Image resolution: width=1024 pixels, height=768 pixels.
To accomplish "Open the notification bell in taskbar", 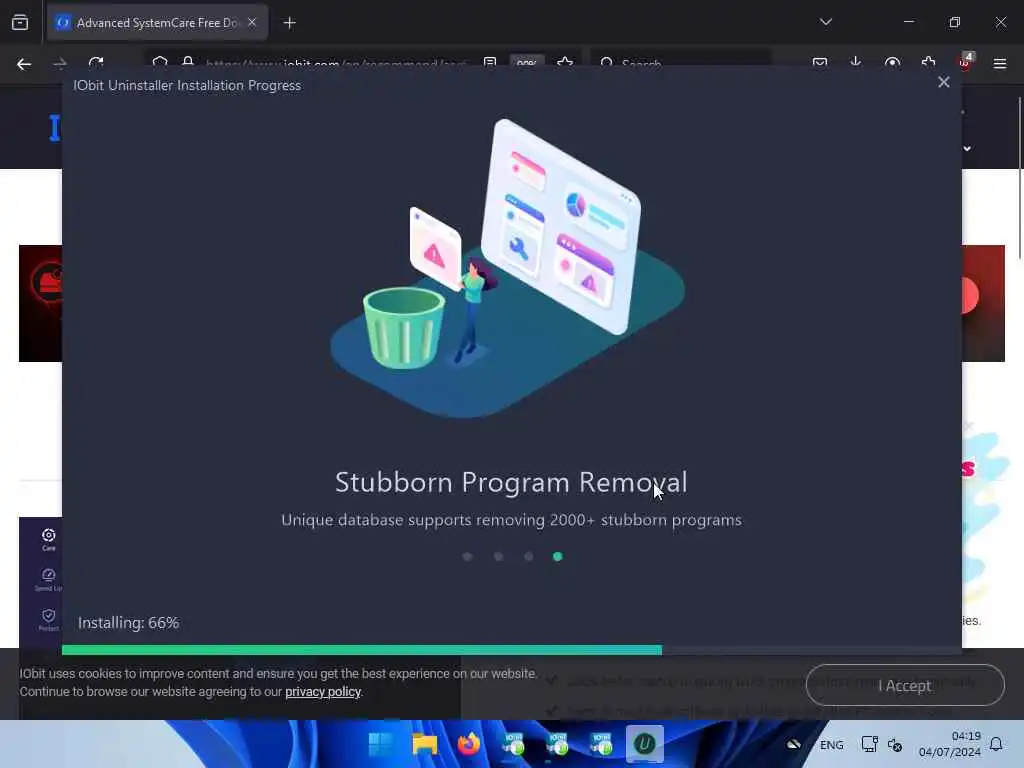I will coord(996,744).
